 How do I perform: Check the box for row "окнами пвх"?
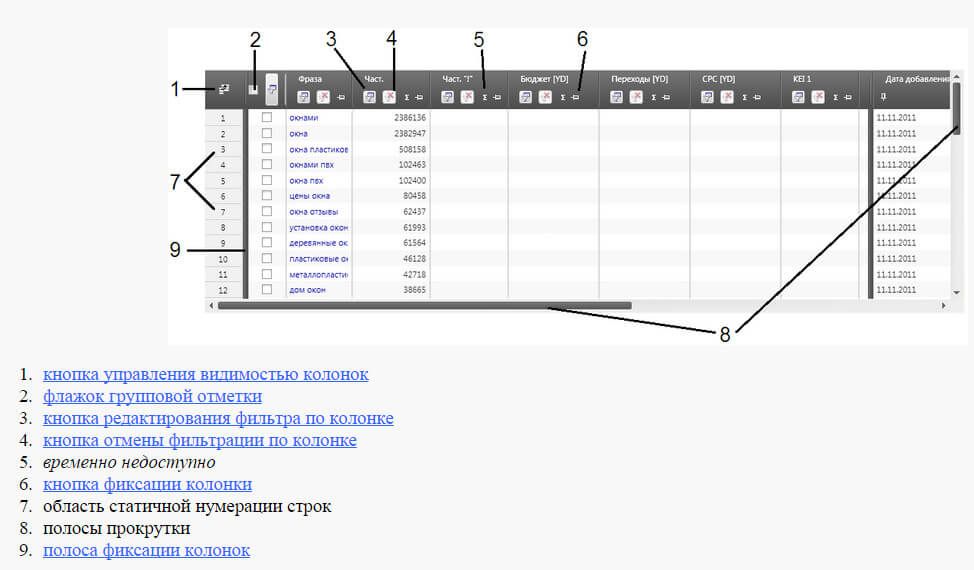pos(266,164)
